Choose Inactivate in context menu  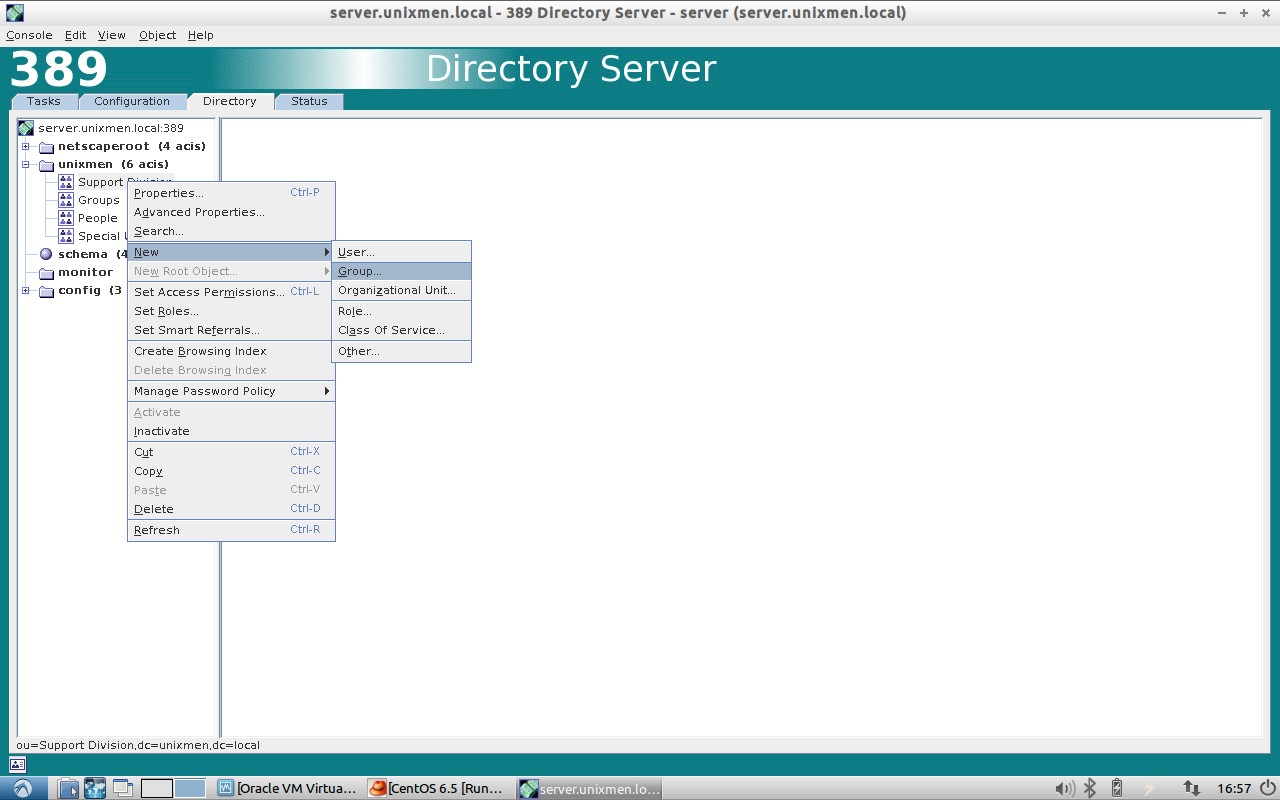click(x=231, y=431)
